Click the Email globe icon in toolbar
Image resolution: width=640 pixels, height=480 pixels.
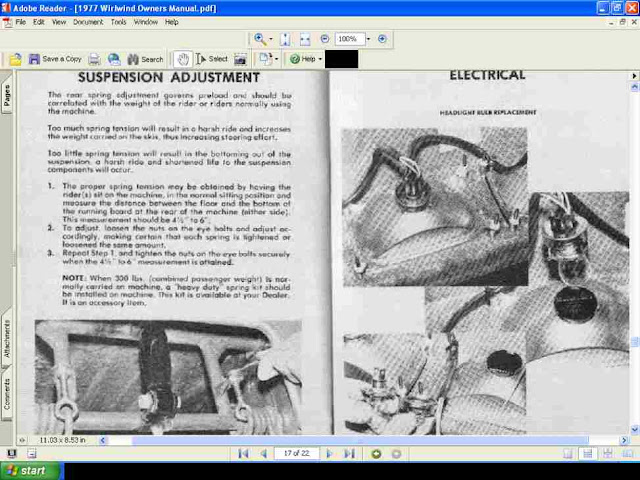click(114, 59)
